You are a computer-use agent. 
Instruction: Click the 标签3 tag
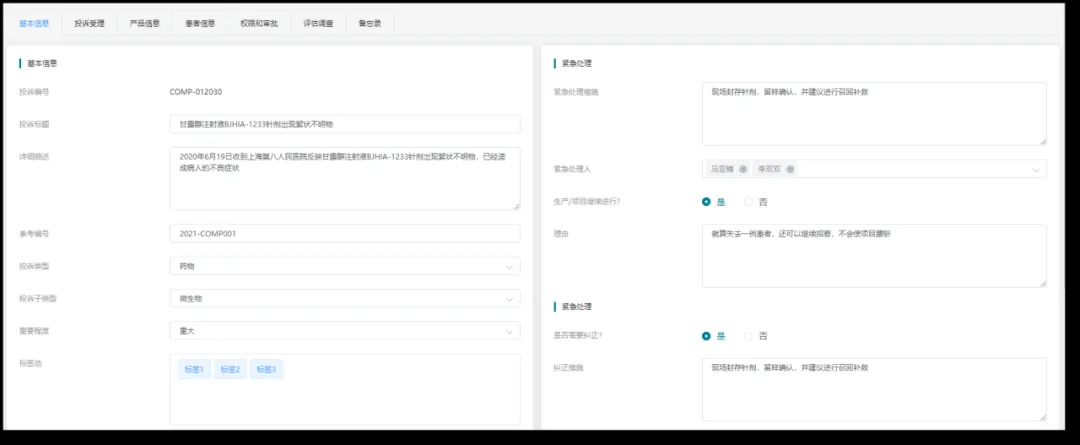(267, 369)
